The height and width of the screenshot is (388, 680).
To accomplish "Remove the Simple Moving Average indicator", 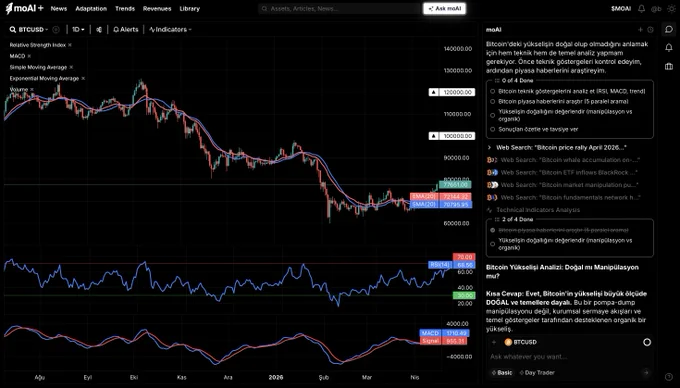I will tap(71, 67).
